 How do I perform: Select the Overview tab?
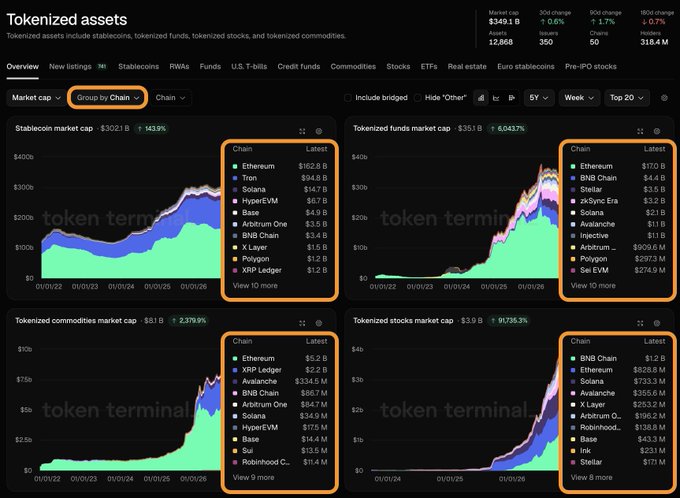click(x=23, y=67)
